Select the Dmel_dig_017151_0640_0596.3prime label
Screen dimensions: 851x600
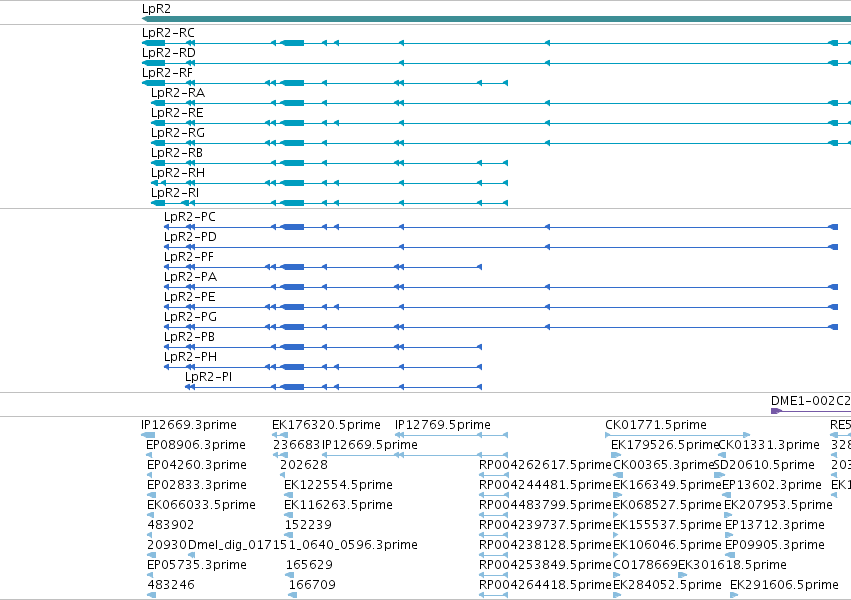pyautogui.click(x=303, y=545)
